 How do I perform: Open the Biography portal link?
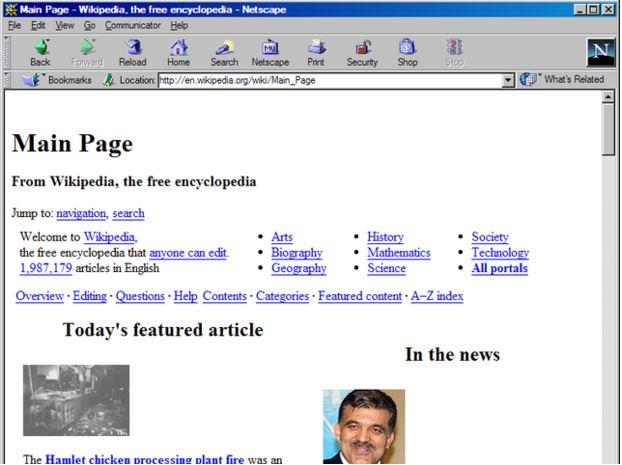click(x=297, y=253)
